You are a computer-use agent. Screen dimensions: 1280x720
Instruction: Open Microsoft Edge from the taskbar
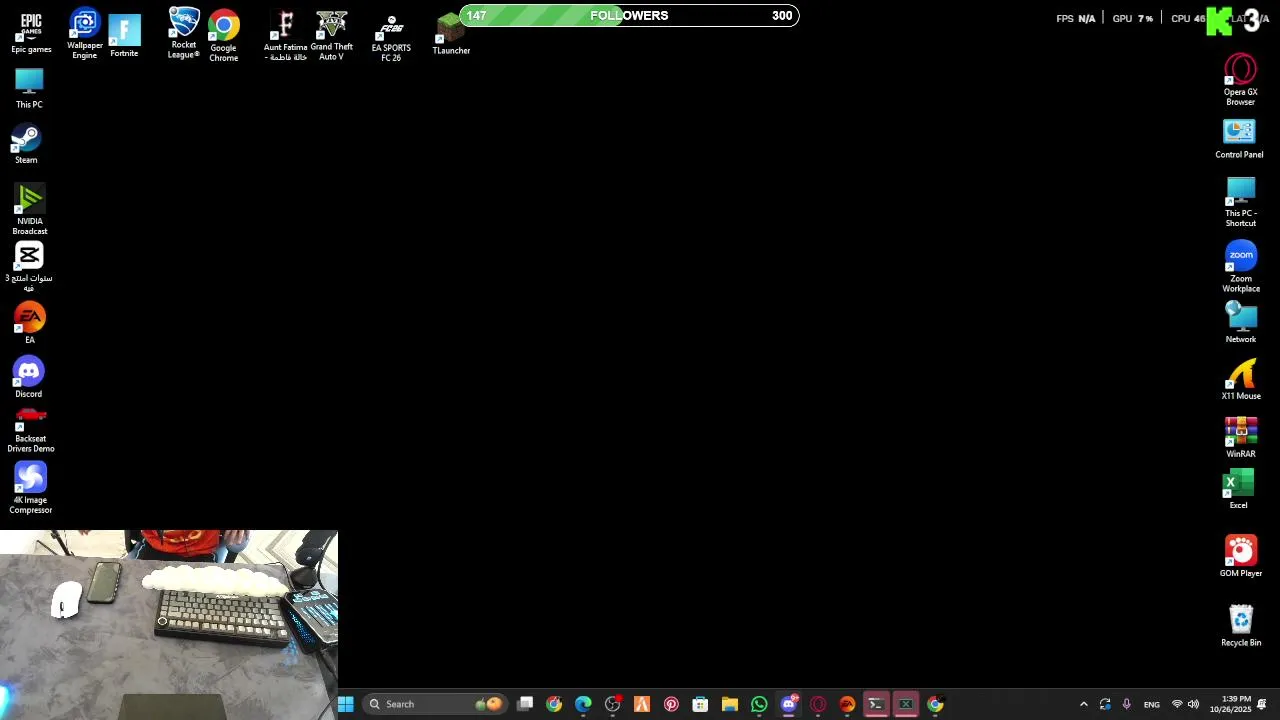[583, 704]
